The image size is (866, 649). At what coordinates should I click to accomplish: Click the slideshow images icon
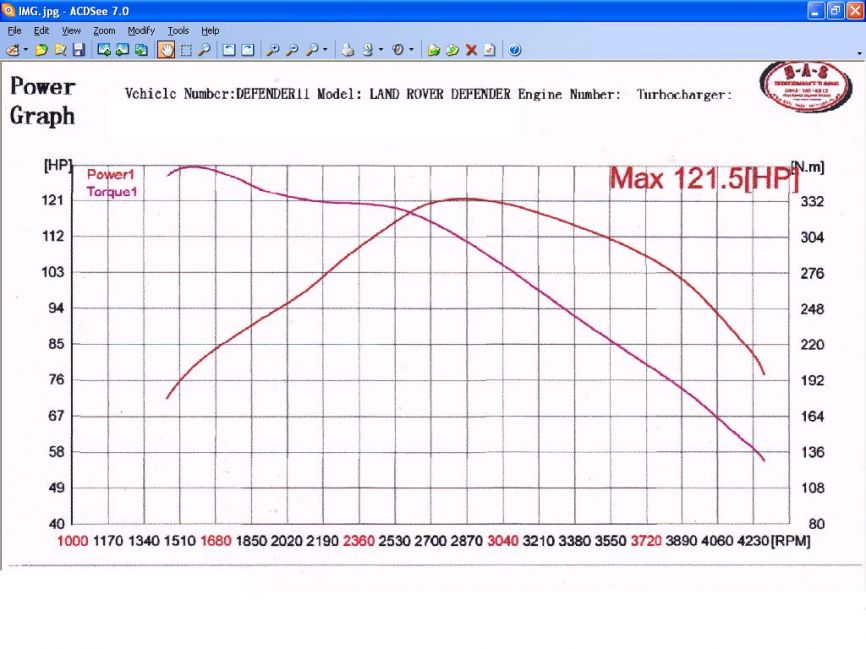pos(141,50)
